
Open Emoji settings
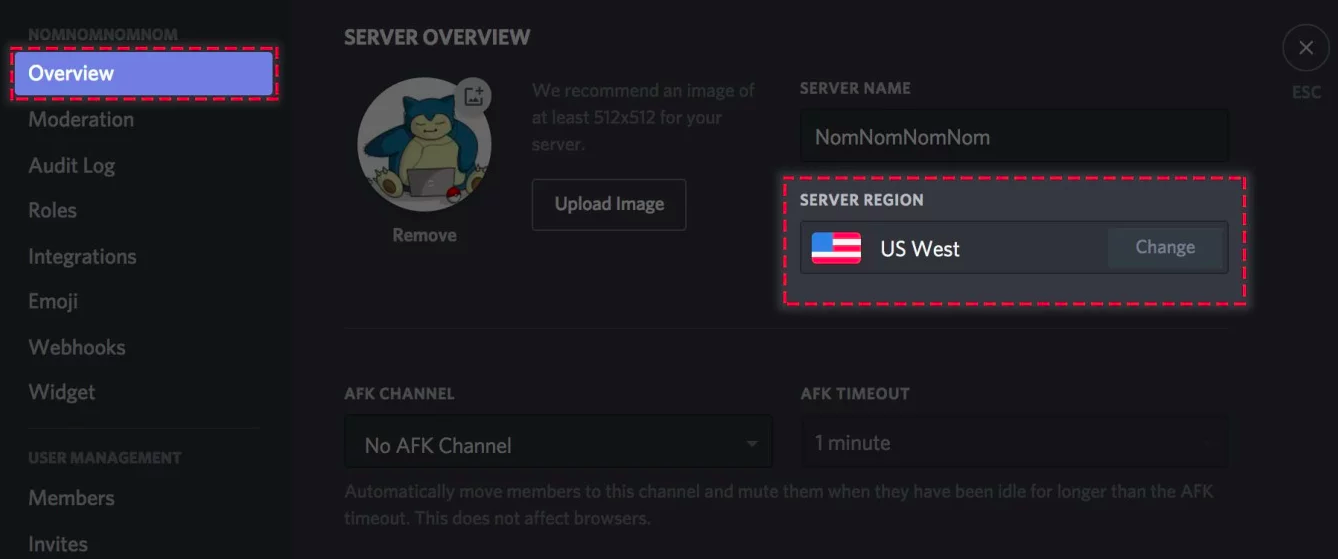(x=53, y=301)
